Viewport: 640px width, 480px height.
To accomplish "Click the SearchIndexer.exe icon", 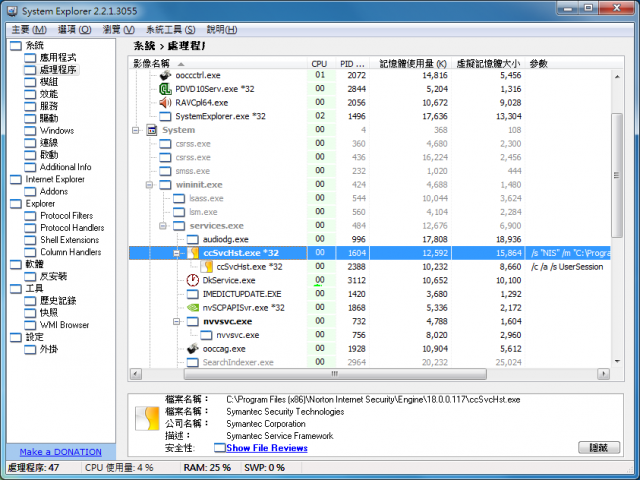I will pyautogui.click(x=193, y=362).
